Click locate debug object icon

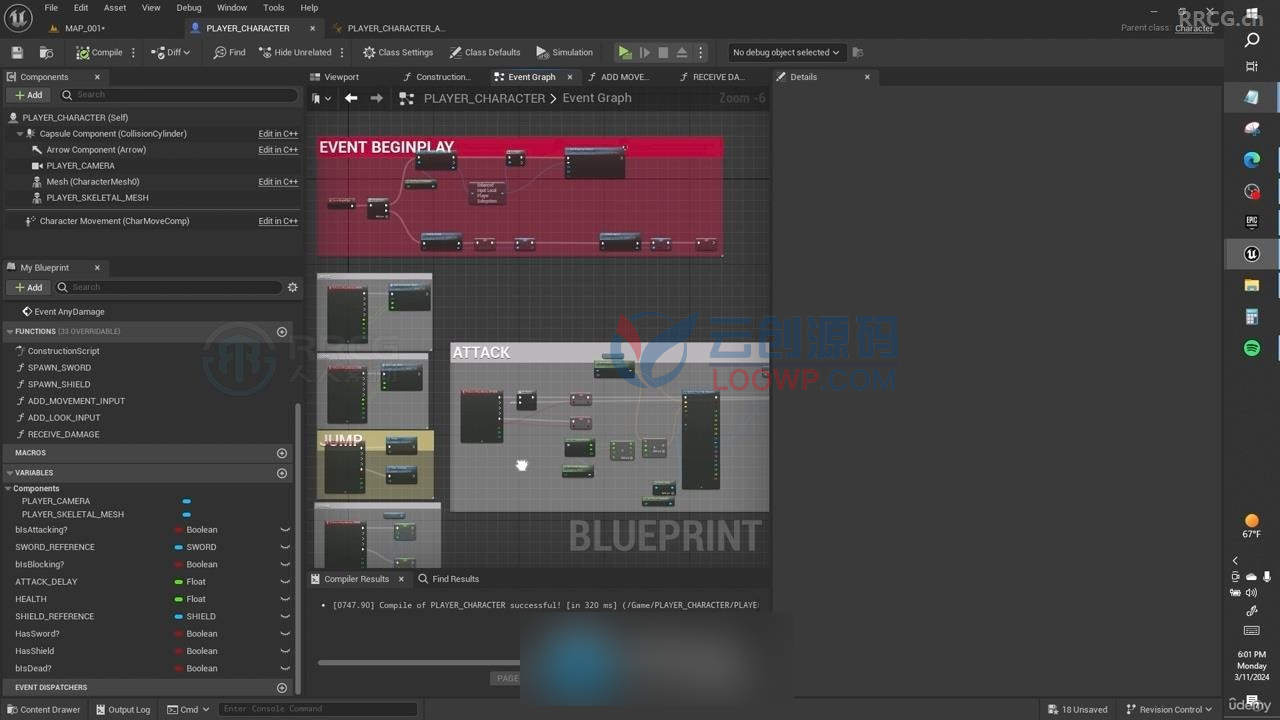coord(857,52)
